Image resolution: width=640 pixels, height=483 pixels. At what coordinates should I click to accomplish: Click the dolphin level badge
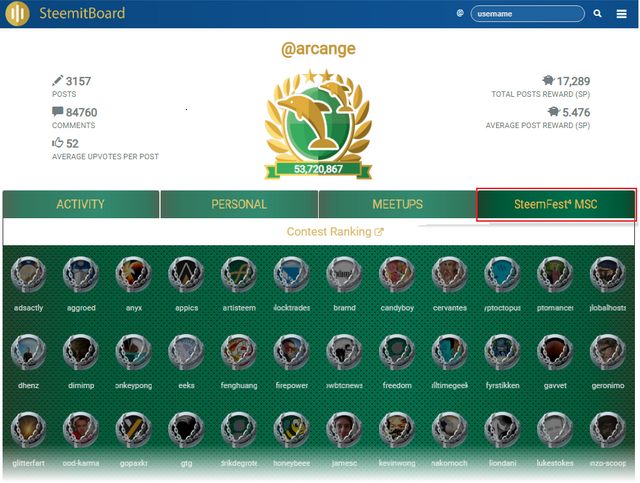tap(318, 125)
